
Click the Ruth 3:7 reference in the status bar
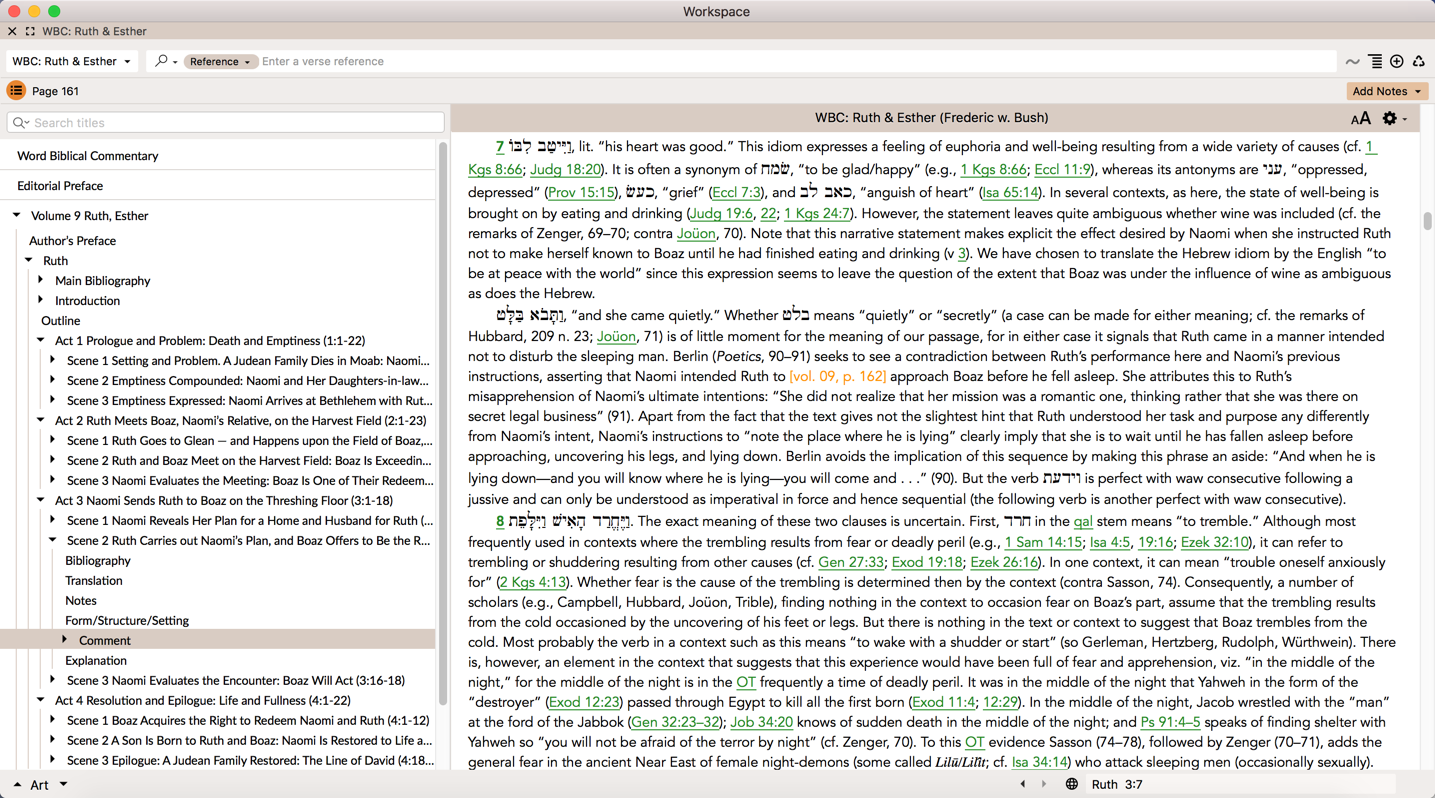pos(1117,785)
